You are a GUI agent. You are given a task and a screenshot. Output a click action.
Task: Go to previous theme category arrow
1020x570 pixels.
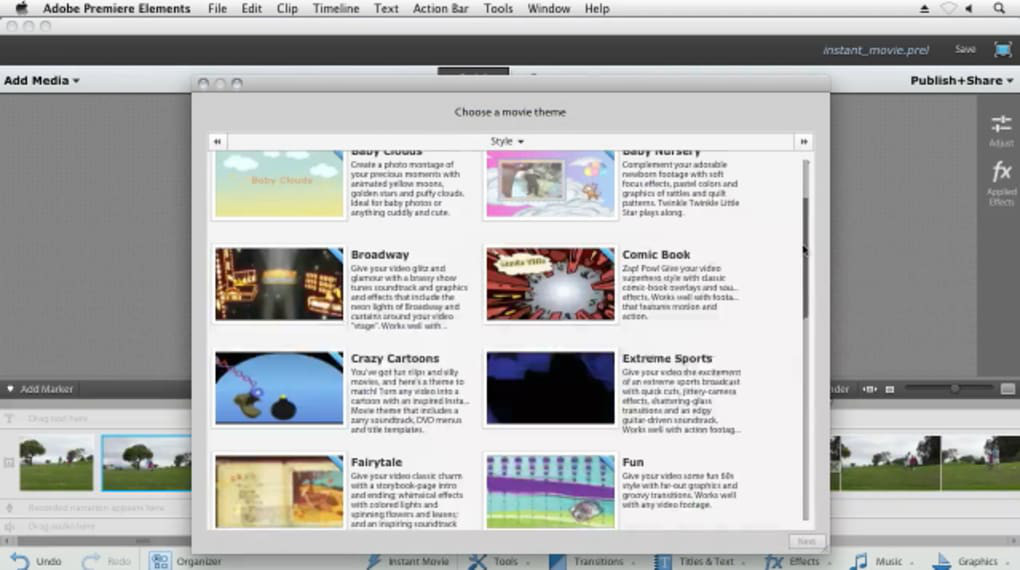pos(217,141)
